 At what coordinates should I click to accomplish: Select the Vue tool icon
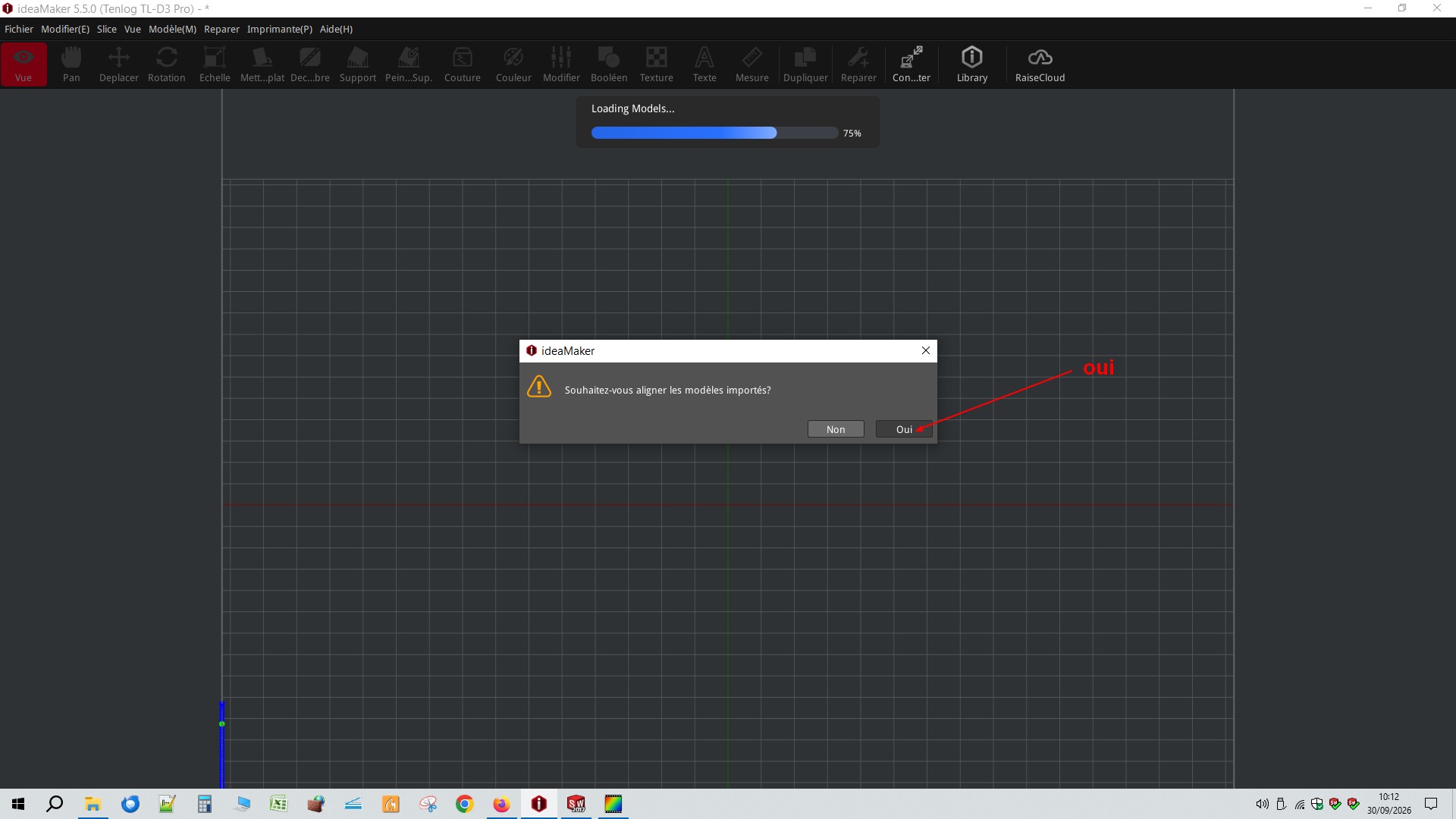click(24, 64)
